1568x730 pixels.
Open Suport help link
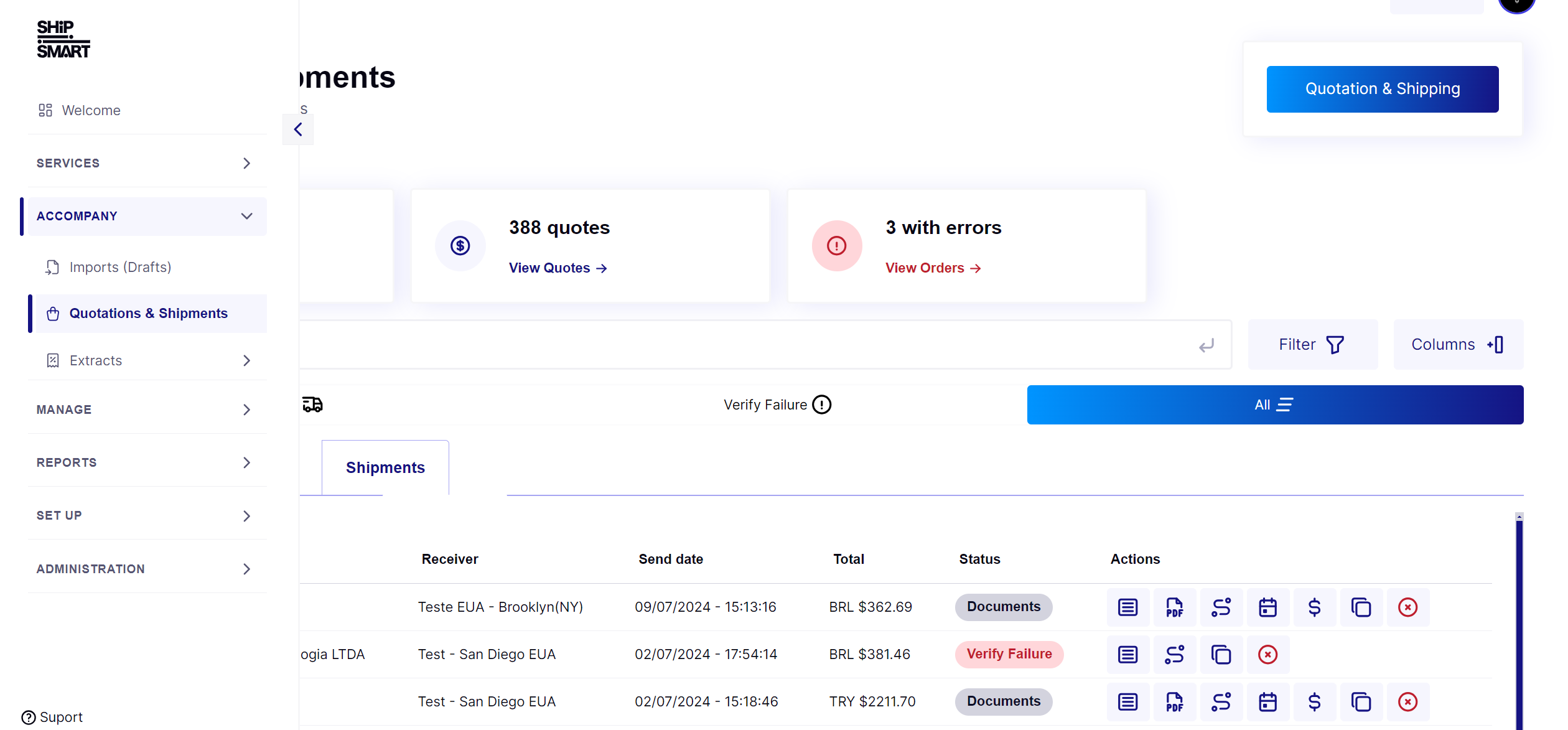click(x=52, y=718)
